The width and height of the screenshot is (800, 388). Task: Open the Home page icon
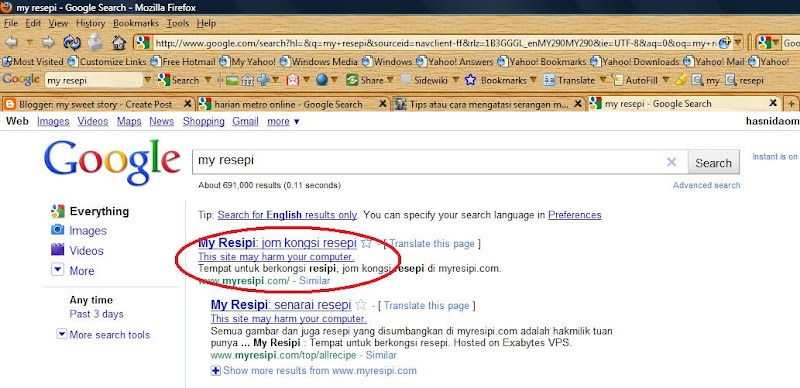click(119, 42)
